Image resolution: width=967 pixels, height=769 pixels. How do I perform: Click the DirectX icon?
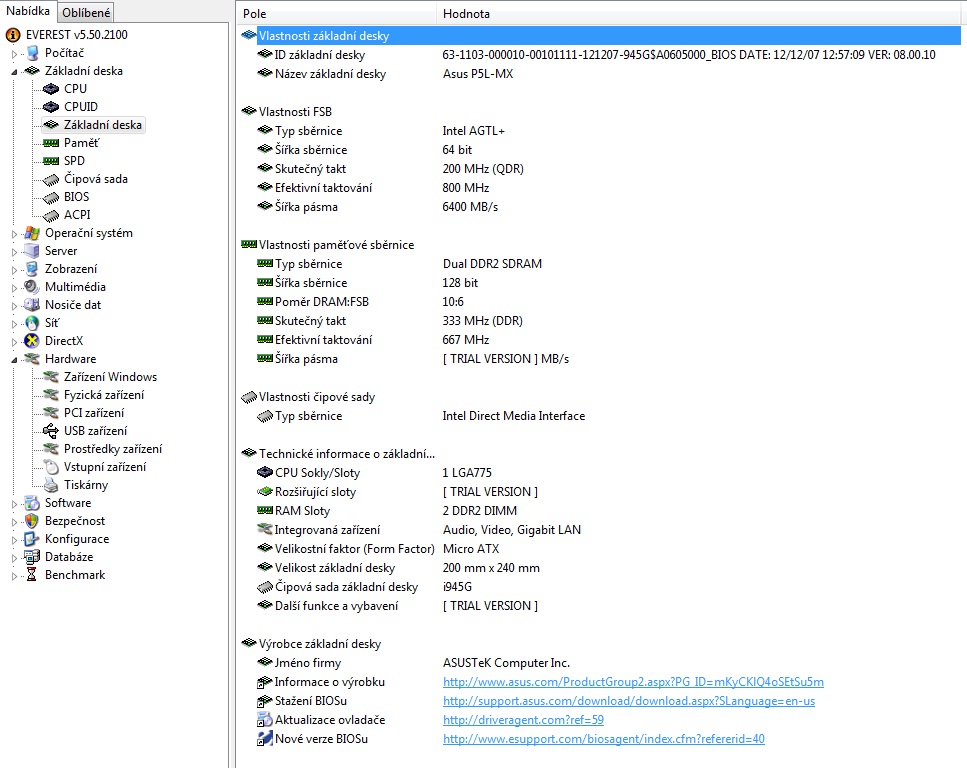[x=32, y=341]
